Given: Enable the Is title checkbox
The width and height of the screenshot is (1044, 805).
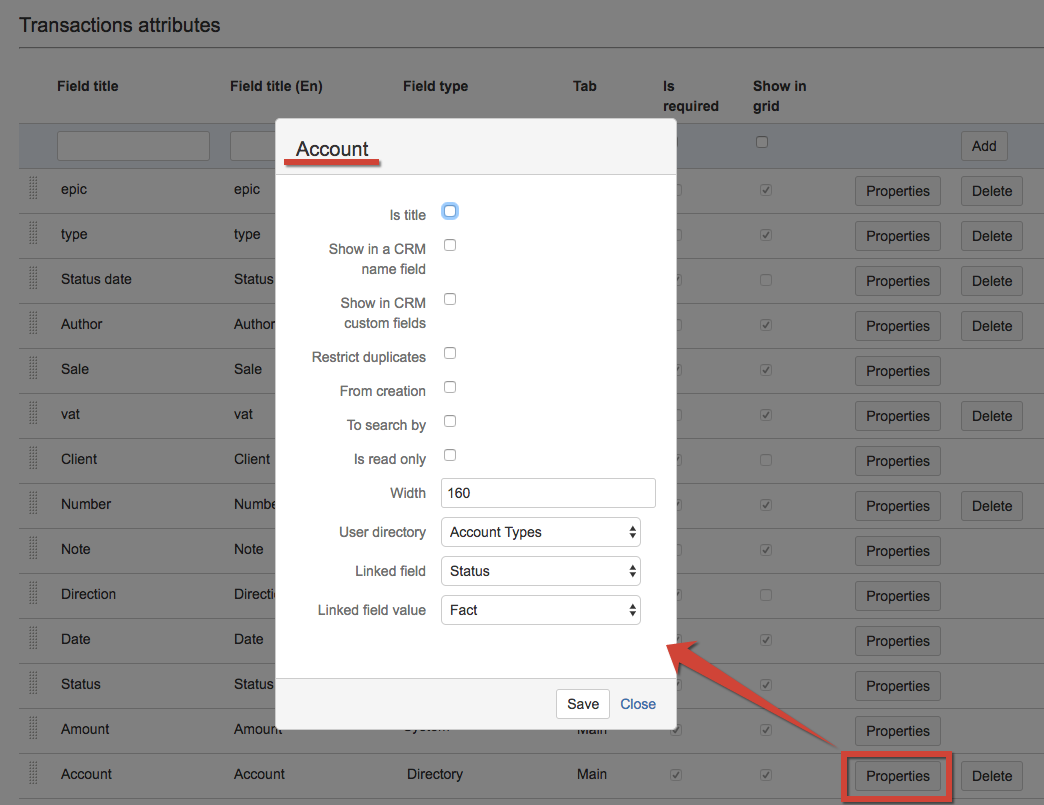Looking at the screenshot, I should click(450, 211).
